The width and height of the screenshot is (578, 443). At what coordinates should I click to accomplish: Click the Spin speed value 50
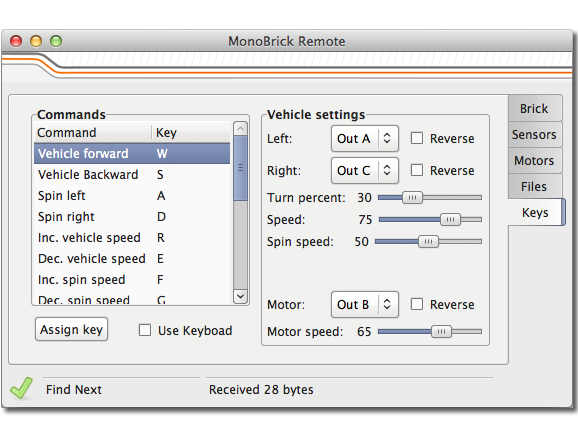point(361,242)
